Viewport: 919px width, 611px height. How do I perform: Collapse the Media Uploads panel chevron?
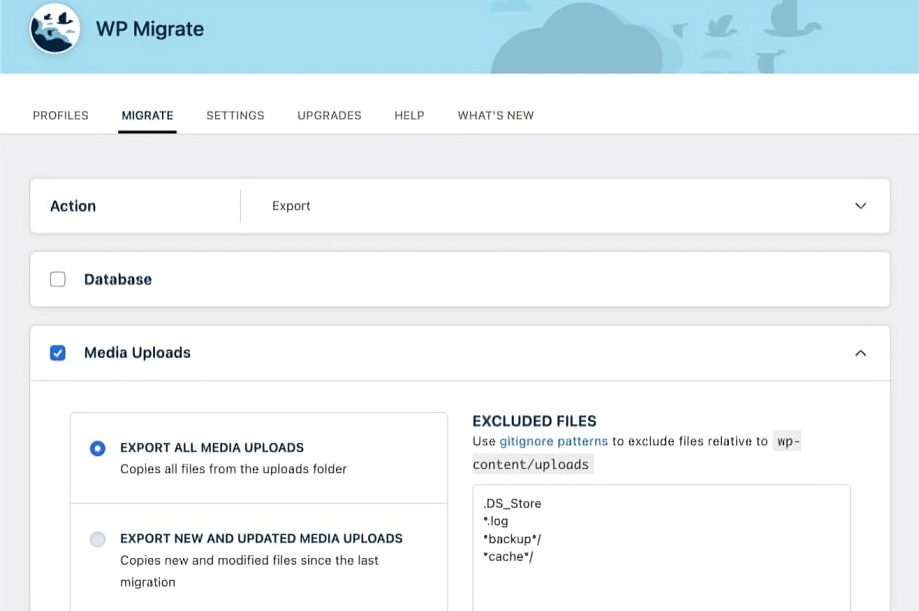click(x=860, y=353)
